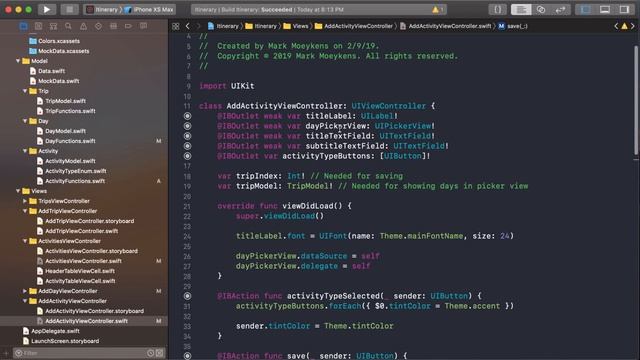Stop the running build

coord(69,9)
